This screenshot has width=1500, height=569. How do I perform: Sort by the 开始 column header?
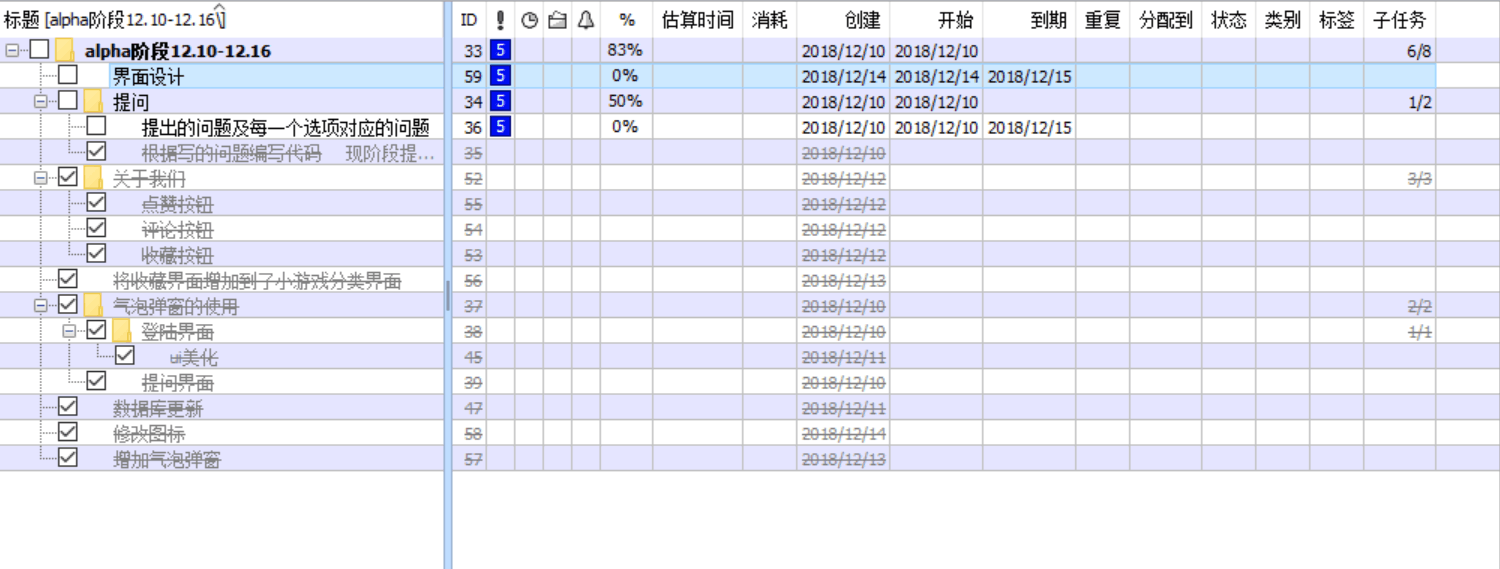coord(936,20)
